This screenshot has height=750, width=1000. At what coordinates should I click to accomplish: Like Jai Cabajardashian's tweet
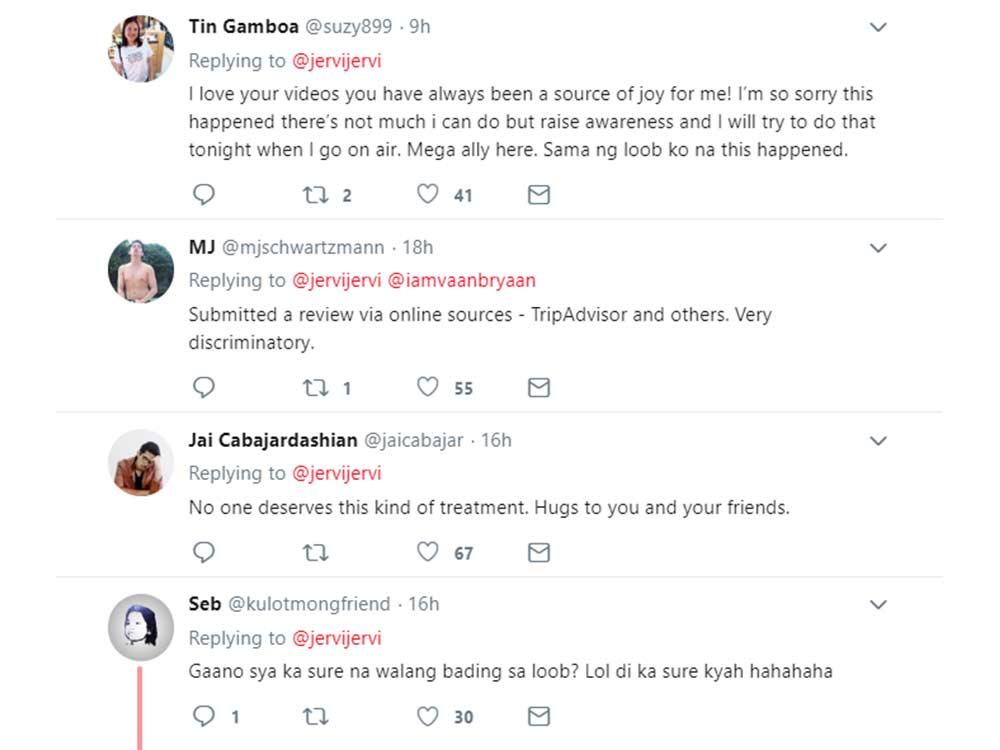[x=428, y=552]
